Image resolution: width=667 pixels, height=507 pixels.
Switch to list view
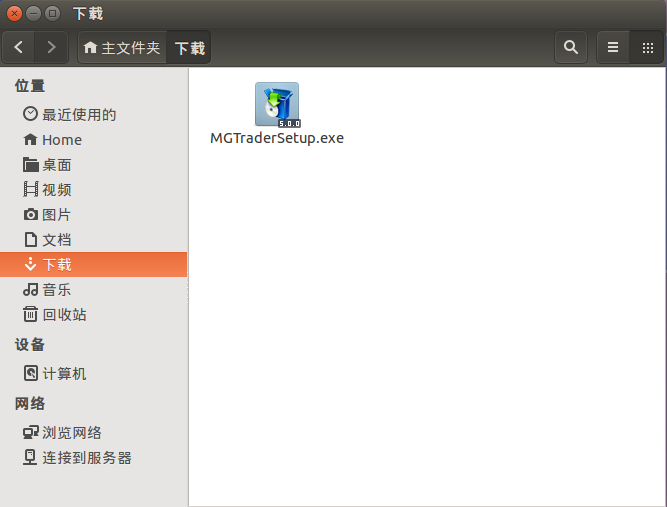613,47
